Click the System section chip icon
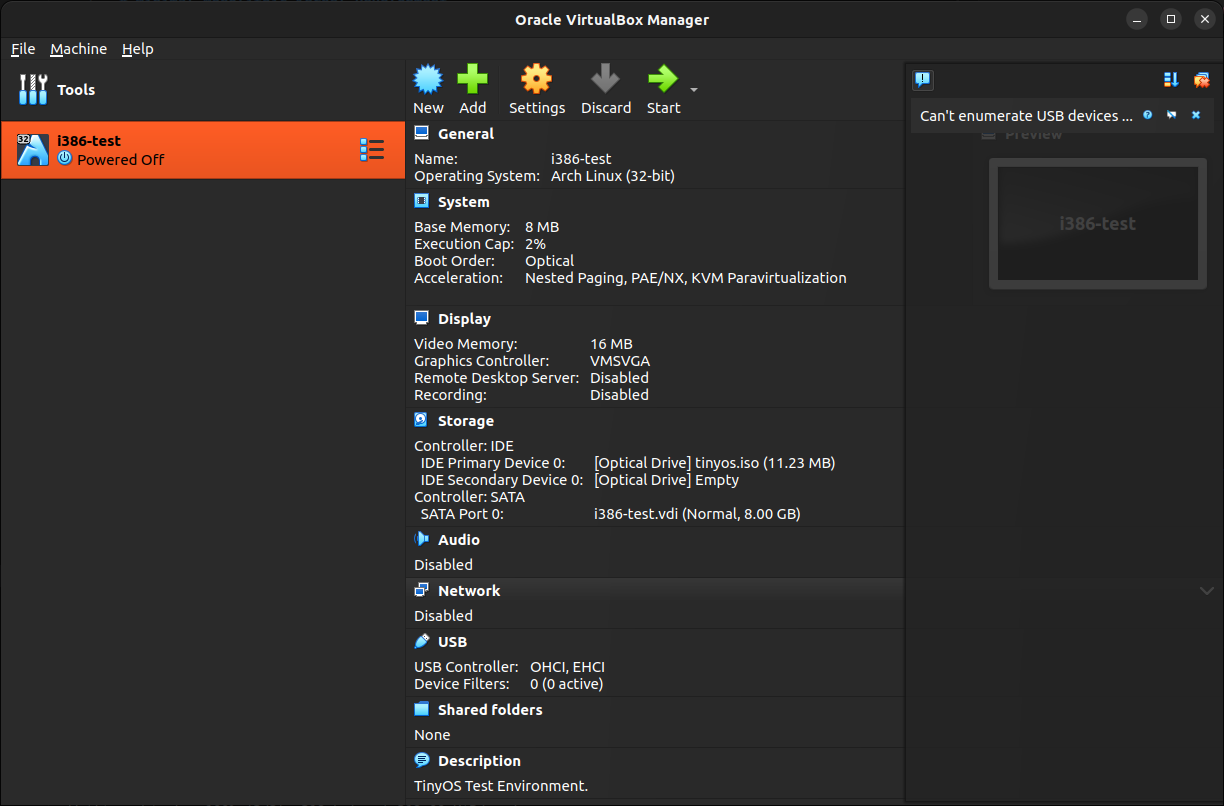 (422, 201)
